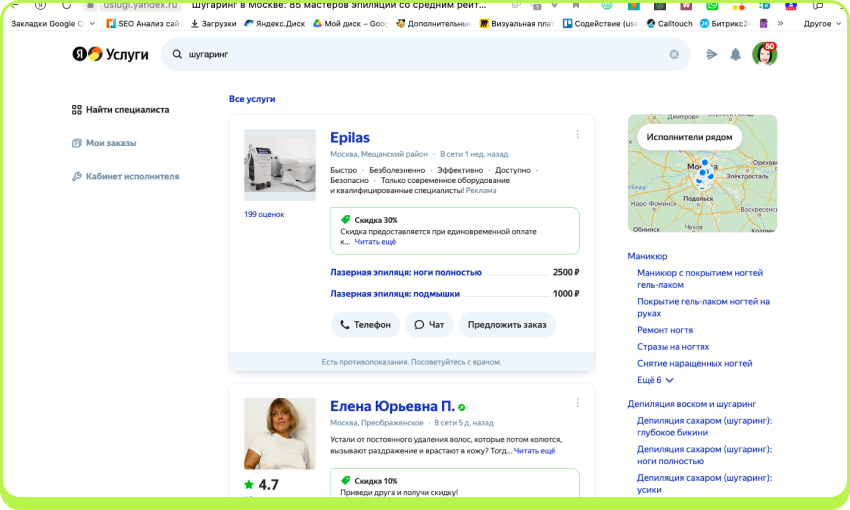Open Елена Юрьевна П. profile title
This screenshot has height=510, width=850.
392,406
